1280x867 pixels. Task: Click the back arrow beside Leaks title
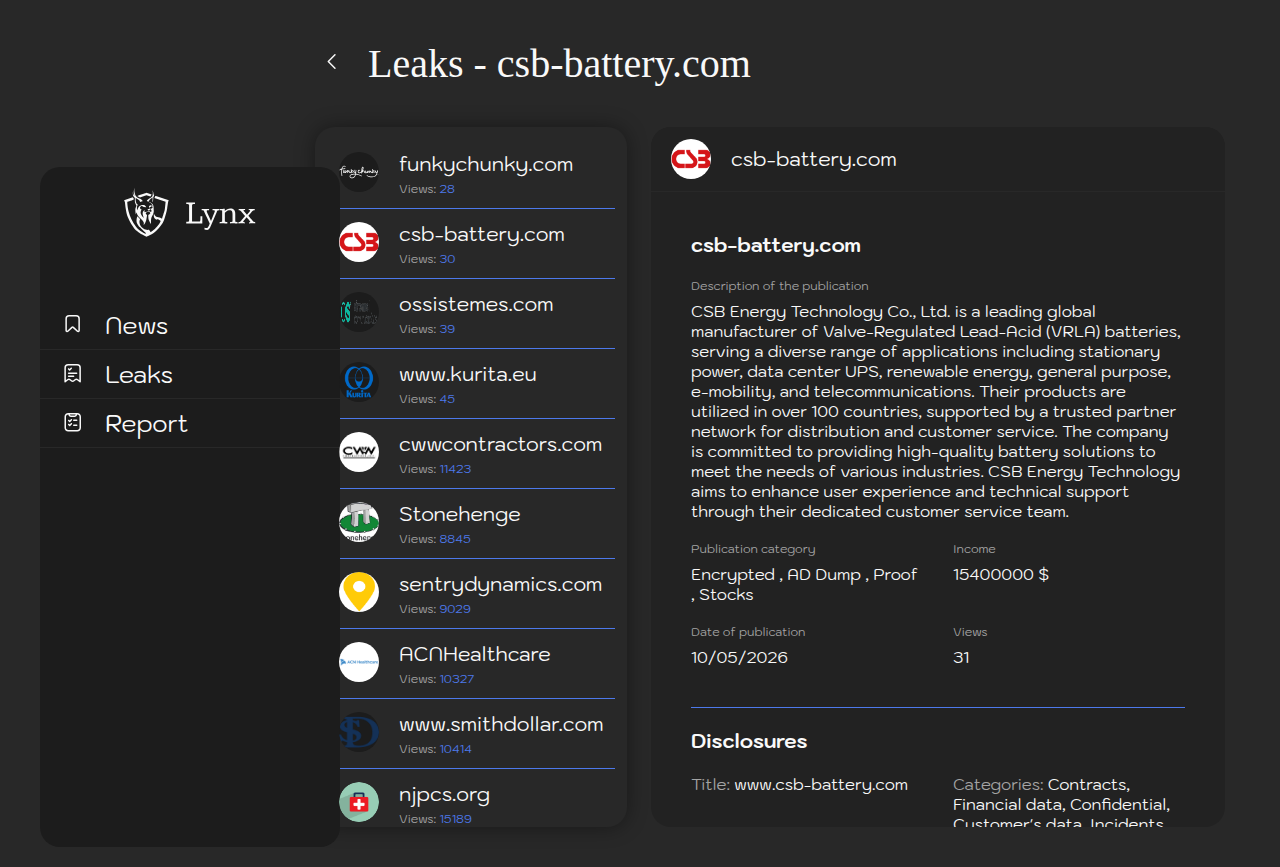pos(332,62)
